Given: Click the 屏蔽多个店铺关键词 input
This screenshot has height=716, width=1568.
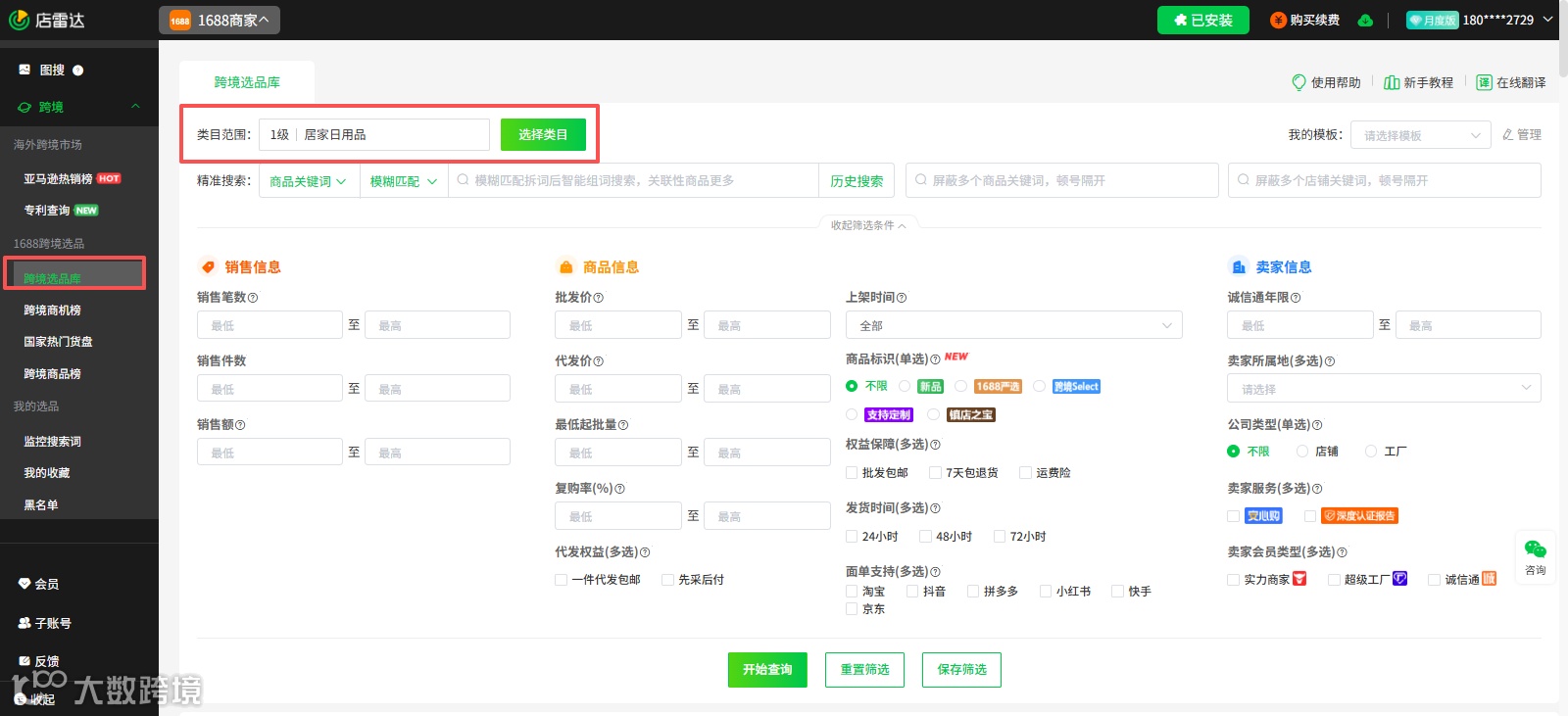Looking at the screenshot, I should (1384, 180).
